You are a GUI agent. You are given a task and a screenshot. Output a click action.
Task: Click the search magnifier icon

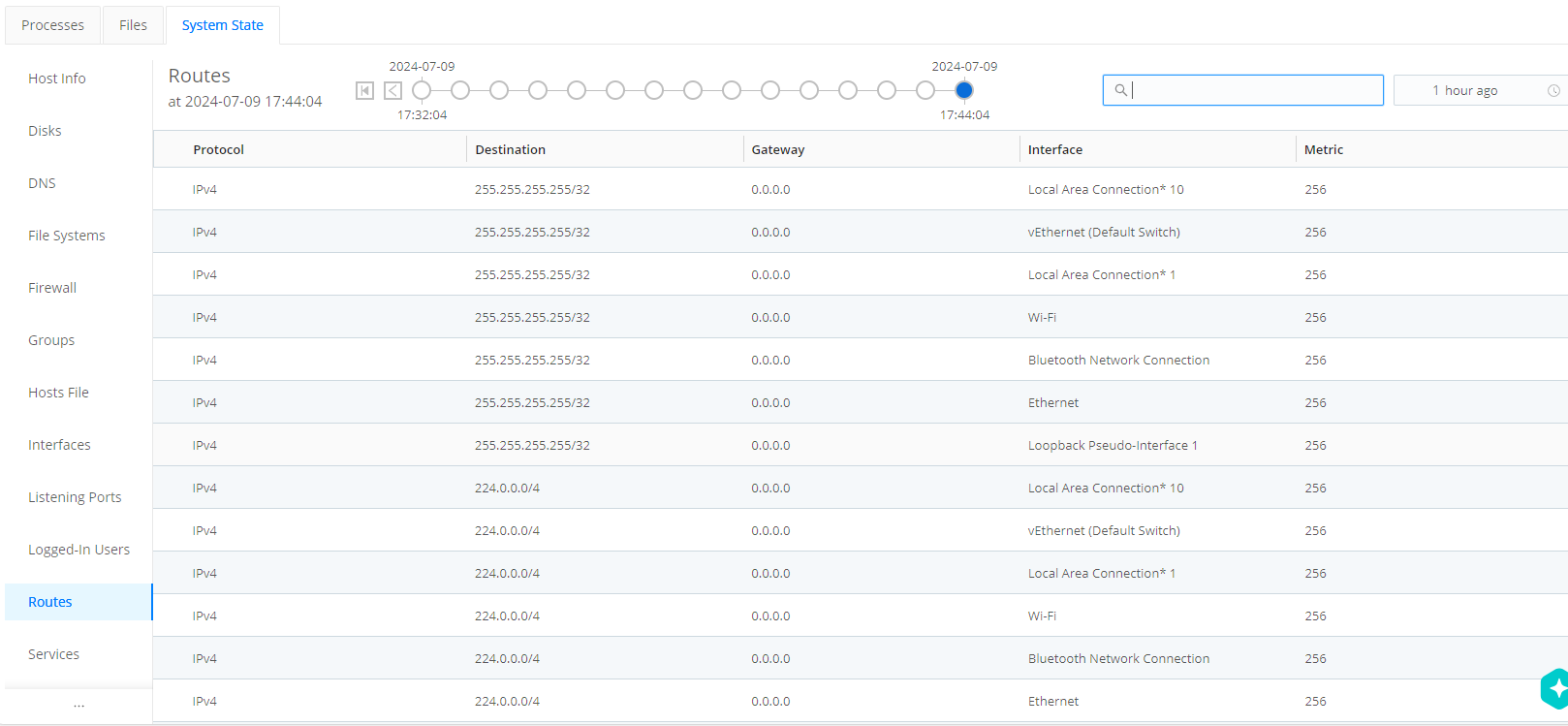pos(1120,90)
